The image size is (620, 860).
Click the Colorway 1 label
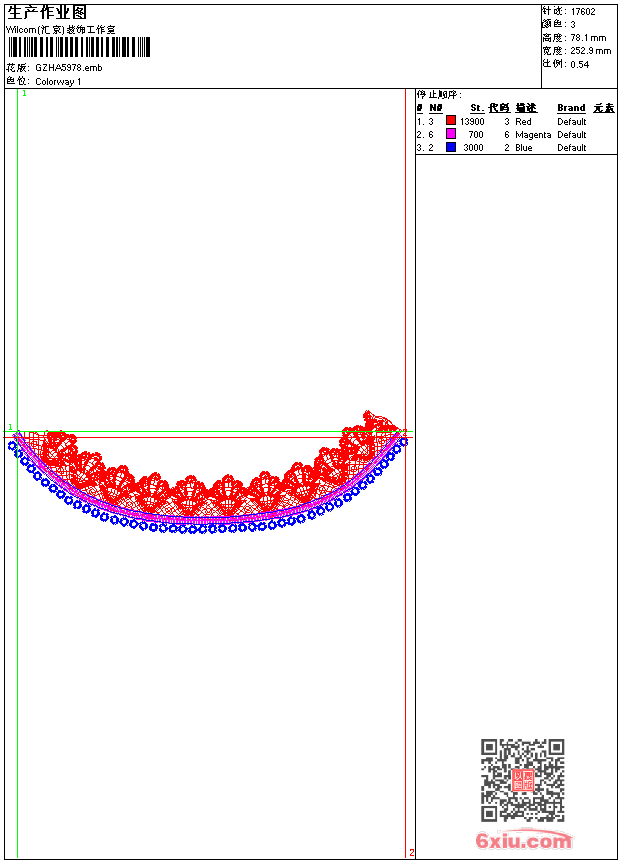click(x=58, y=82)
